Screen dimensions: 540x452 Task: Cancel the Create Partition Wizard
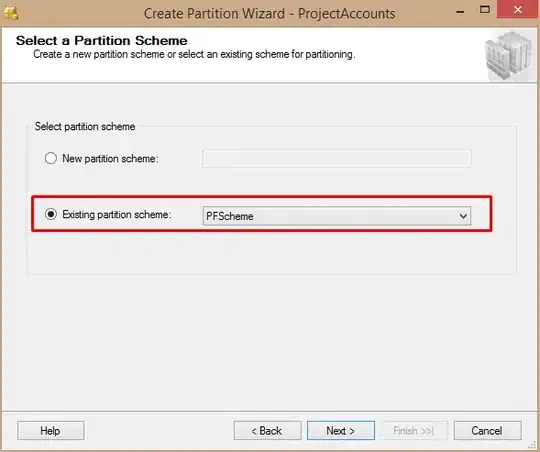click(488, 431)
